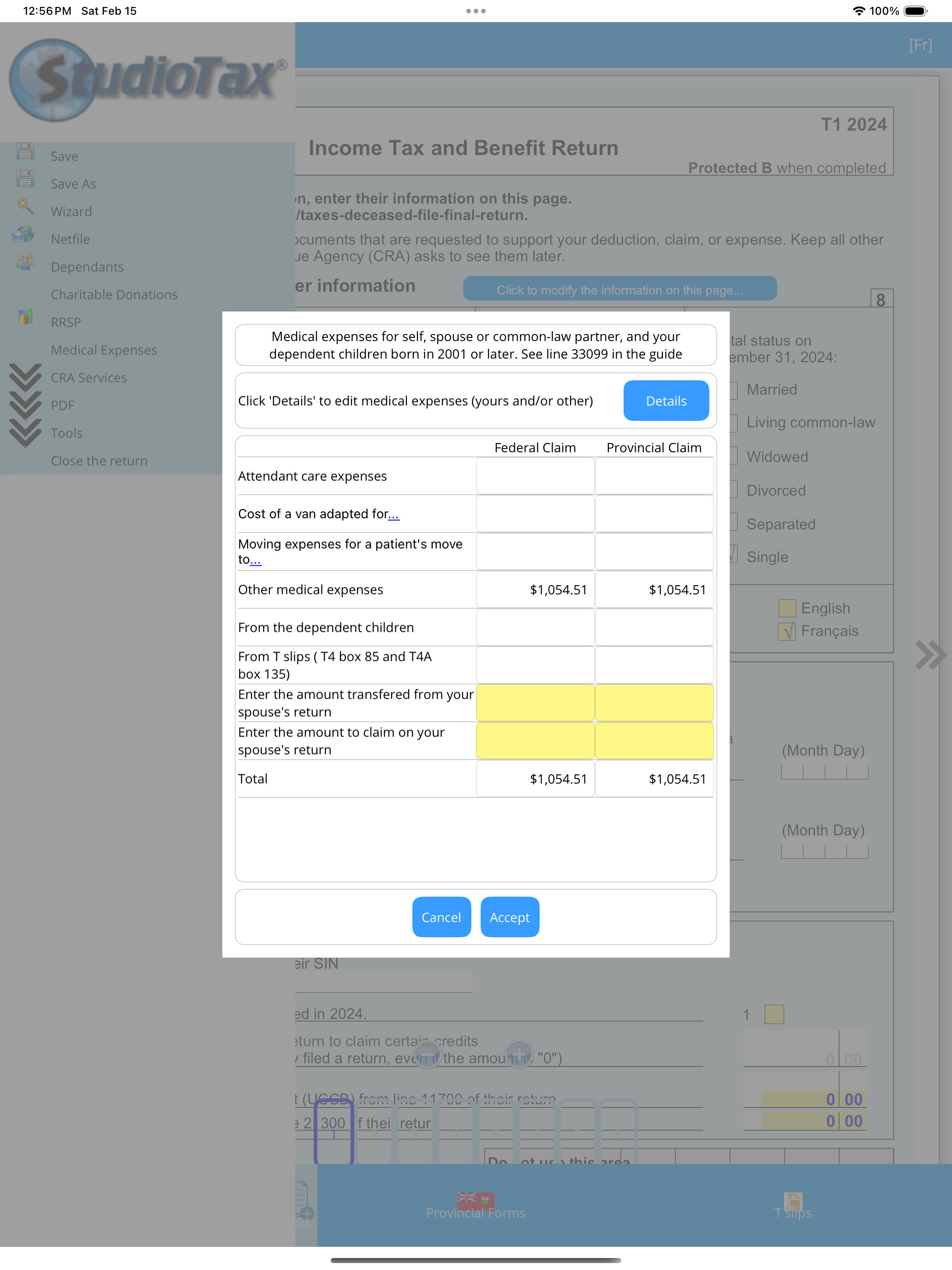Toggle the Single checkbox
Image resolution: width=952 pixels, height=1270 pixels.
(733, 555)
